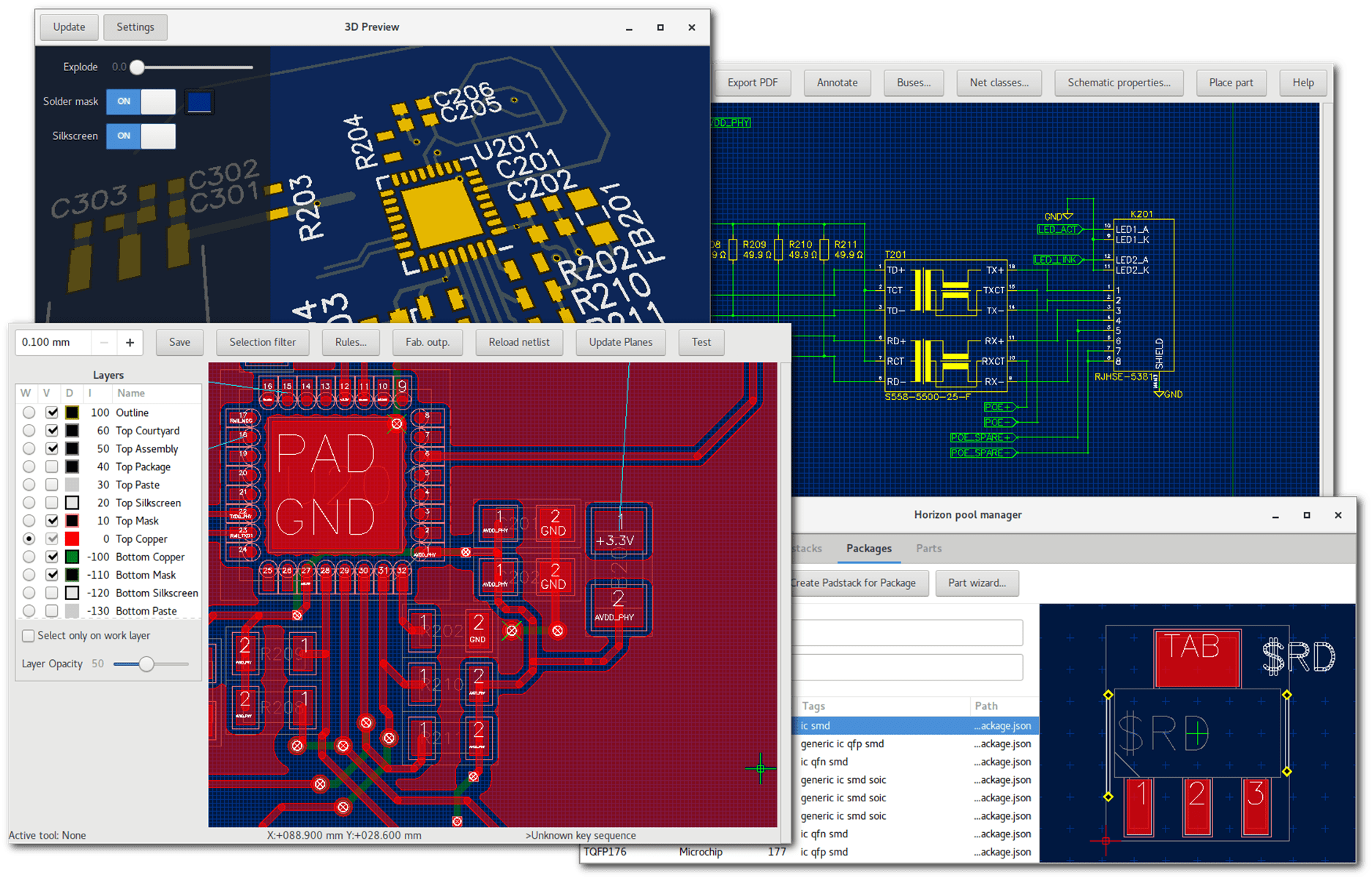Increase grid size with the plus button
The image size is (1372, 879).
point(130,342)
